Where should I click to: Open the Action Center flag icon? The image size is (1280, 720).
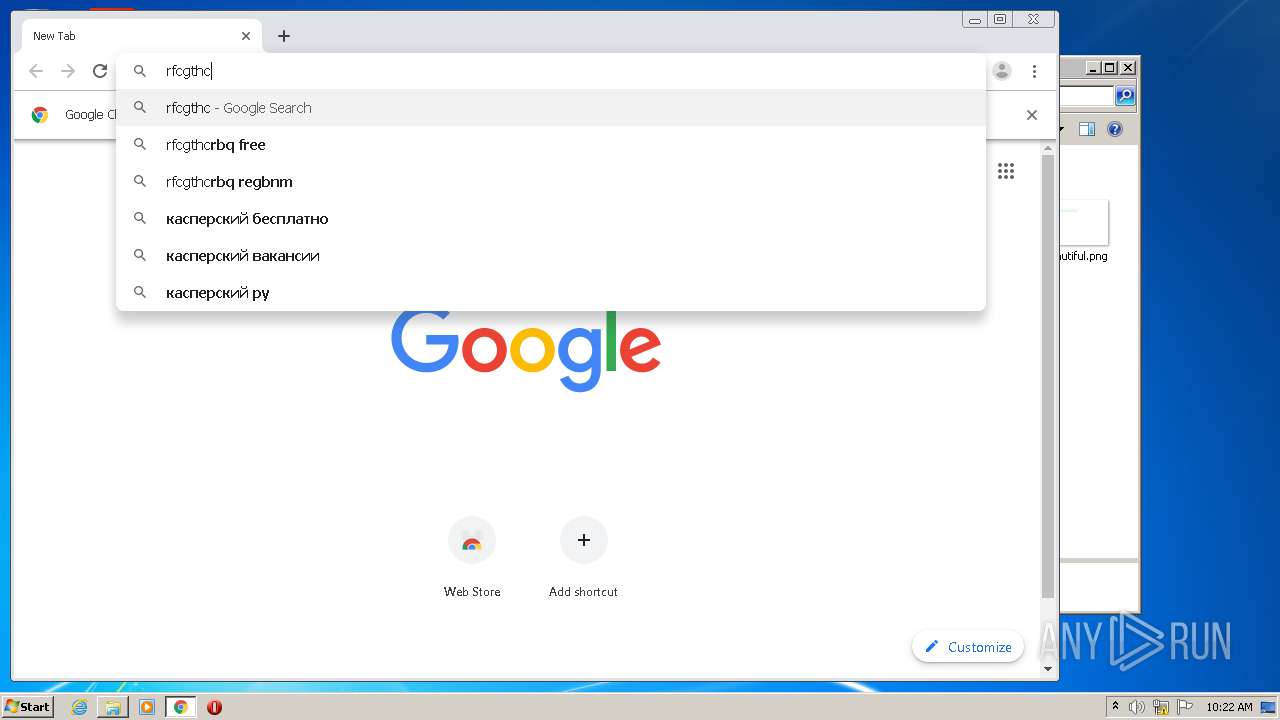1184,707
